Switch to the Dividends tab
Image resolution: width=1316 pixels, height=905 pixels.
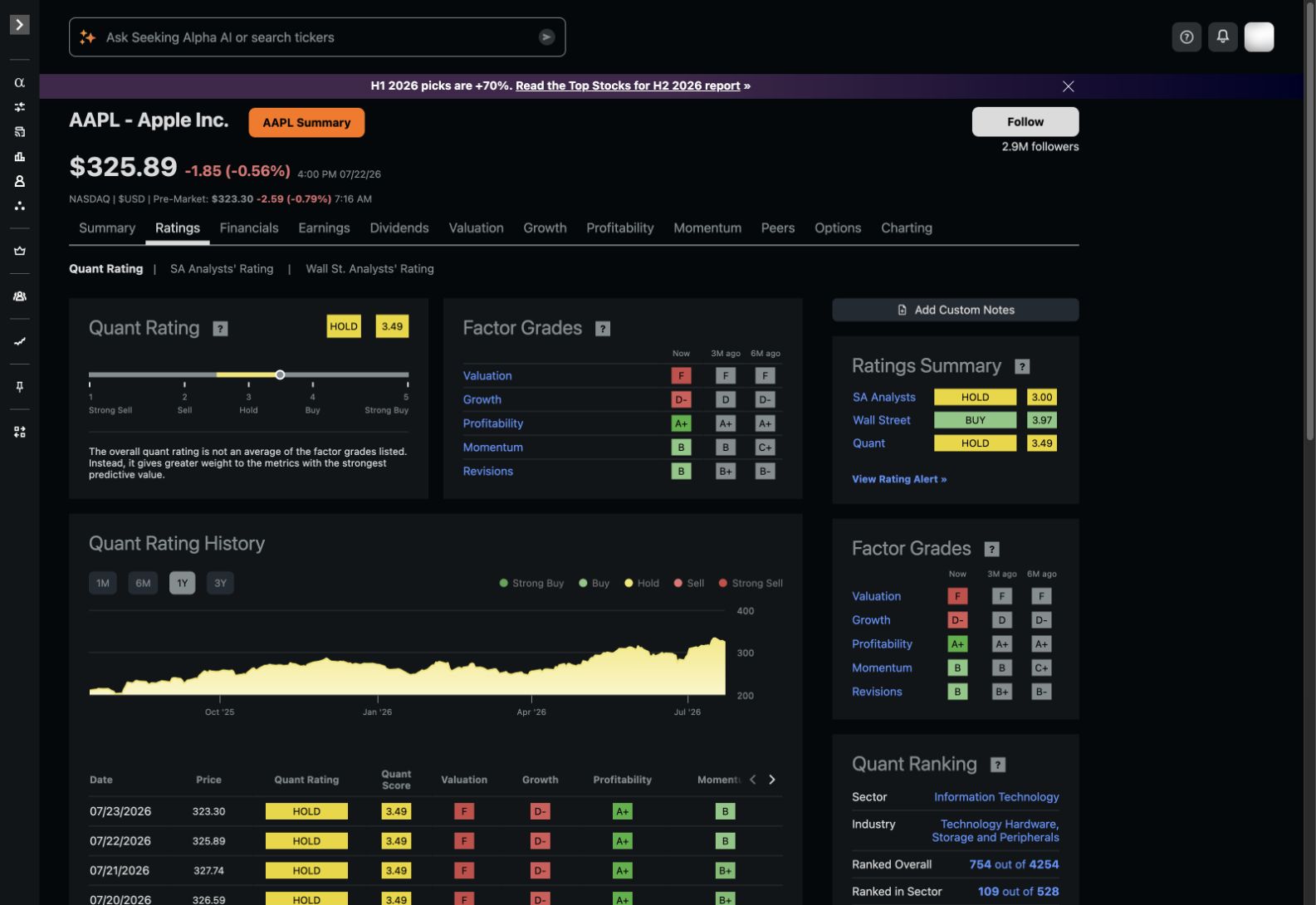tap(399, 227)
